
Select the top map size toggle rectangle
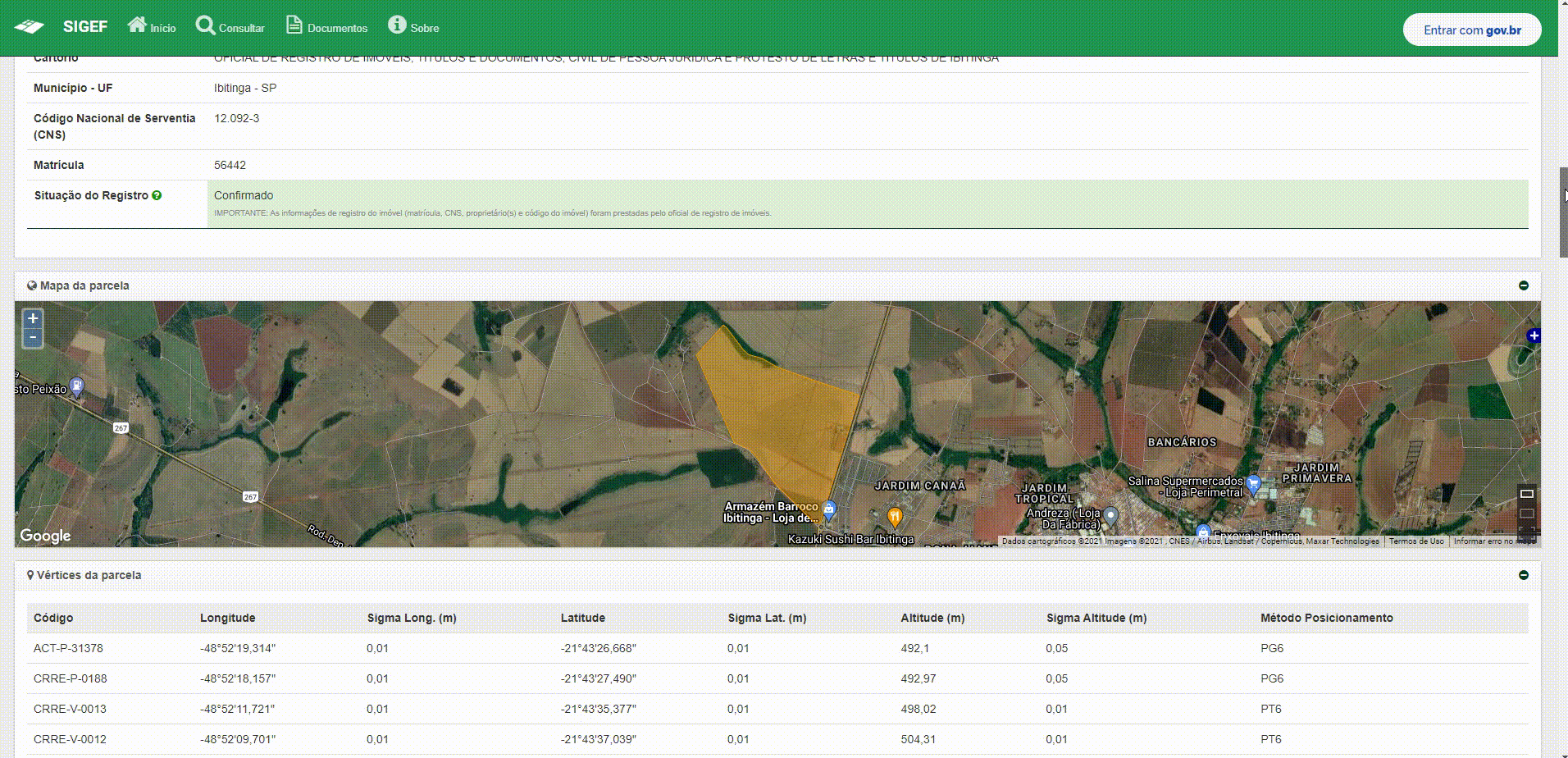coord(1526,494)
